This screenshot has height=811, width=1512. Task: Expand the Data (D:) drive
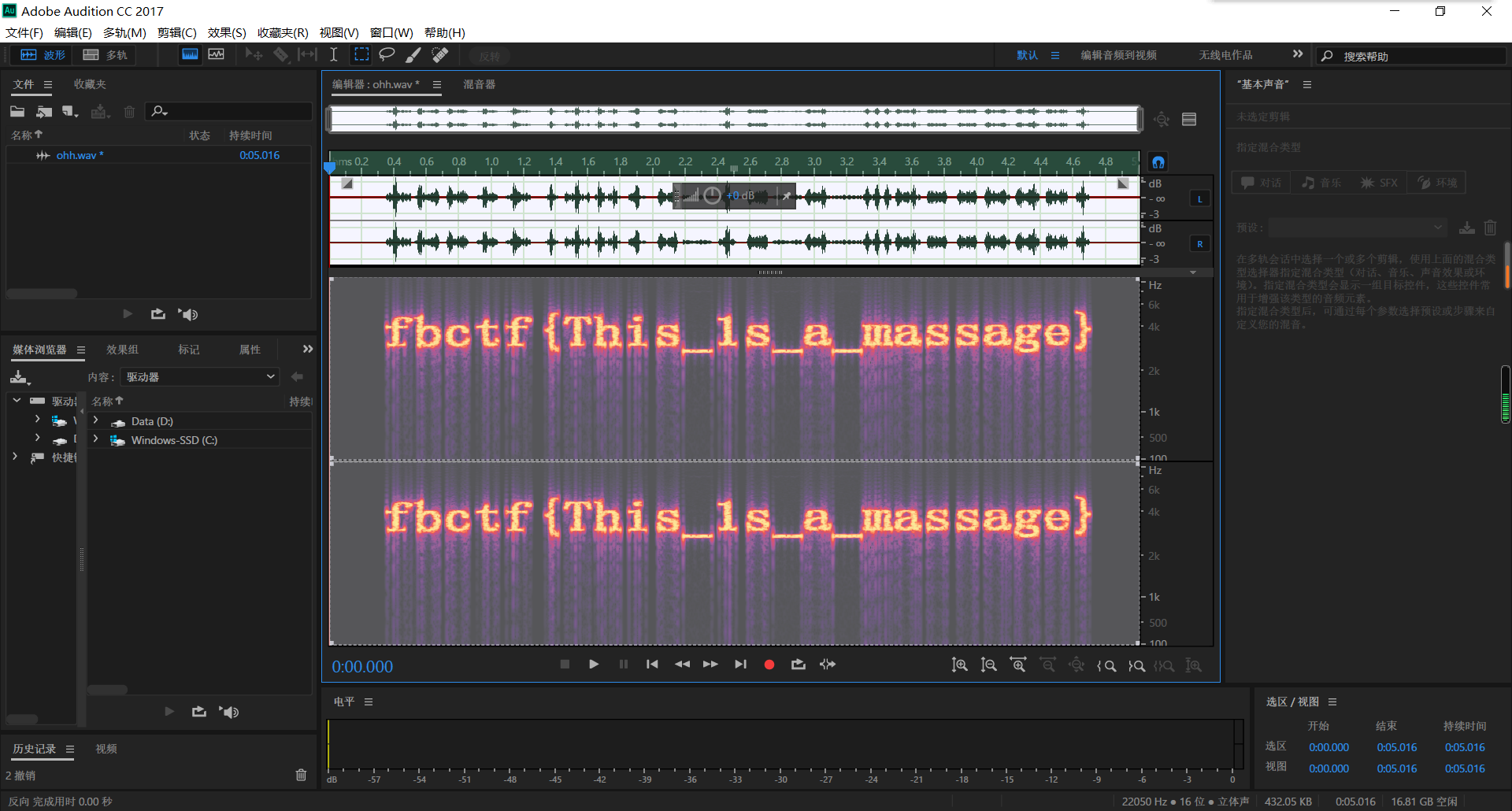[x=96, y=421]
